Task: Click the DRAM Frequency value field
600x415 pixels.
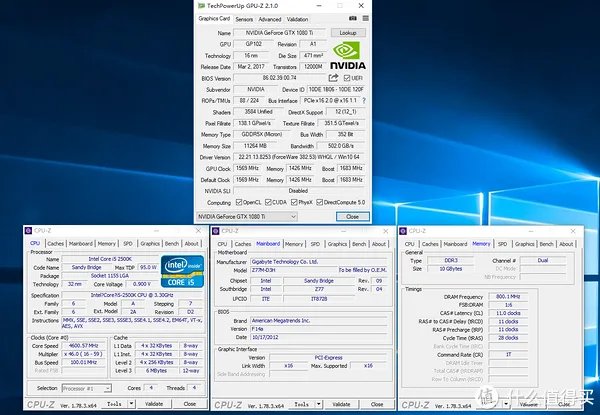Action: click(508, 296)
